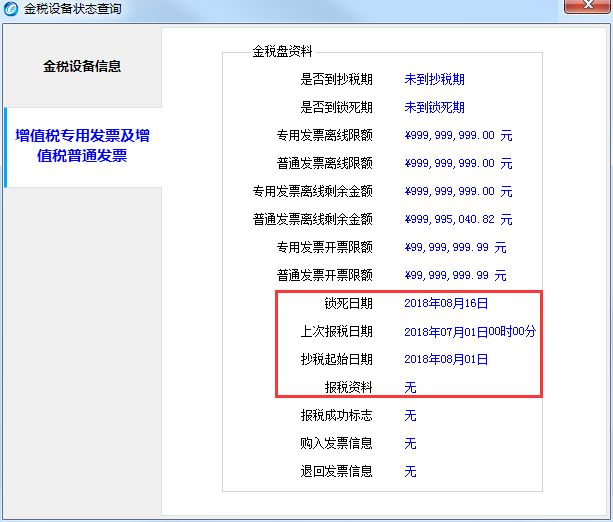Select the 专用发票离线剩余金额 value
The image size is (613, 522).
(x=458, y=191)
